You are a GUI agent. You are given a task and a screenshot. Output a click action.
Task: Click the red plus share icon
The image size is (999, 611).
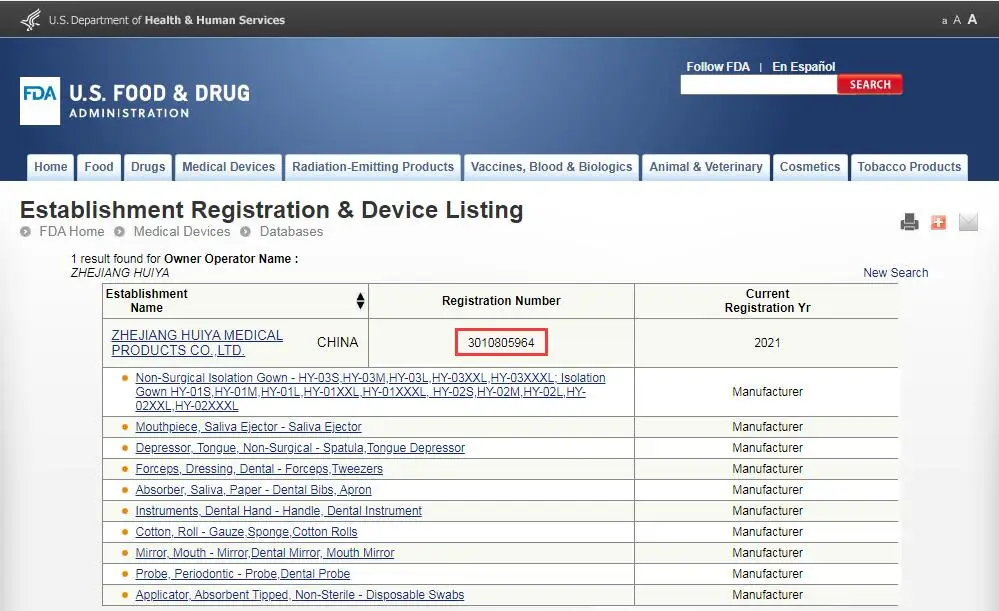pyautogui.click(x=938, y=222)
